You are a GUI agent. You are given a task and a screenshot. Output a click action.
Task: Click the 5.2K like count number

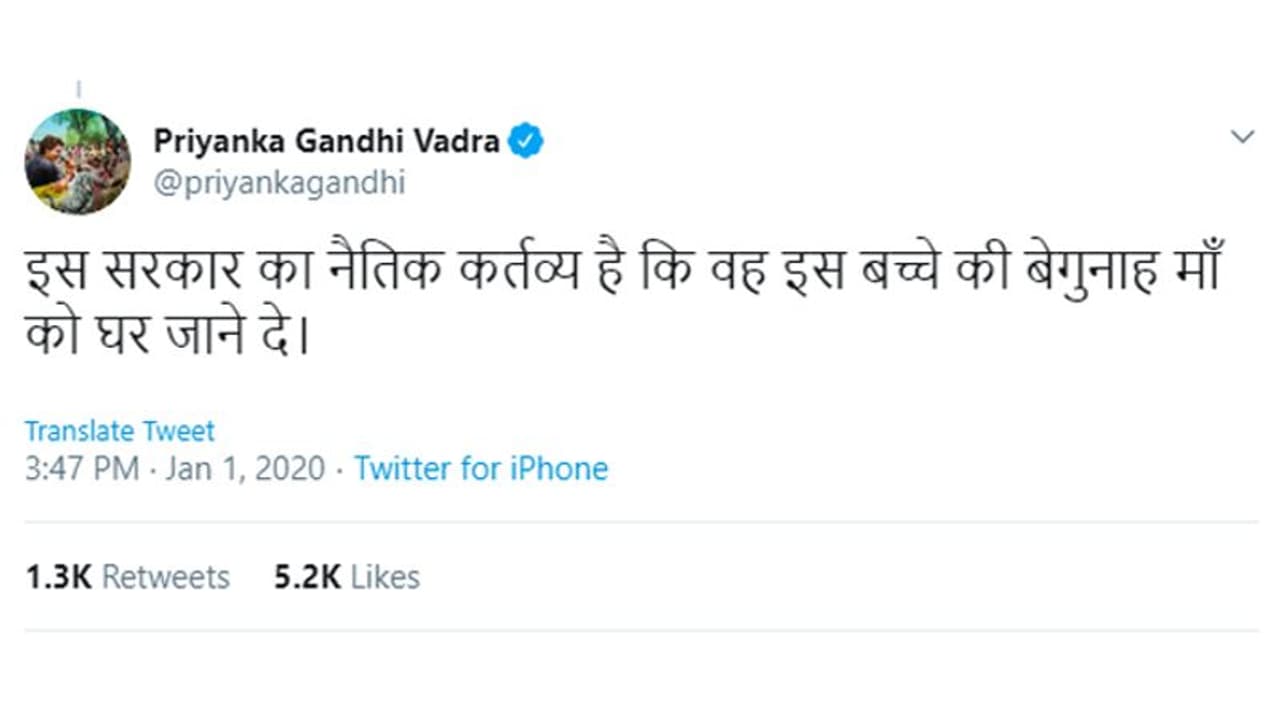[307, 577]
